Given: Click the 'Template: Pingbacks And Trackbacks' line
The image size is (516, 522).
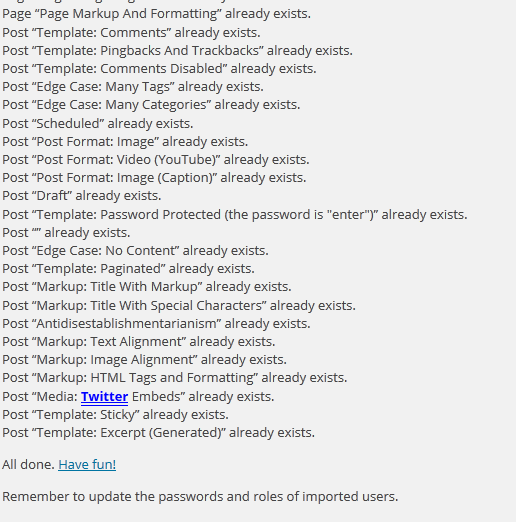Looking at the screenshot, I should click(177, 51).
